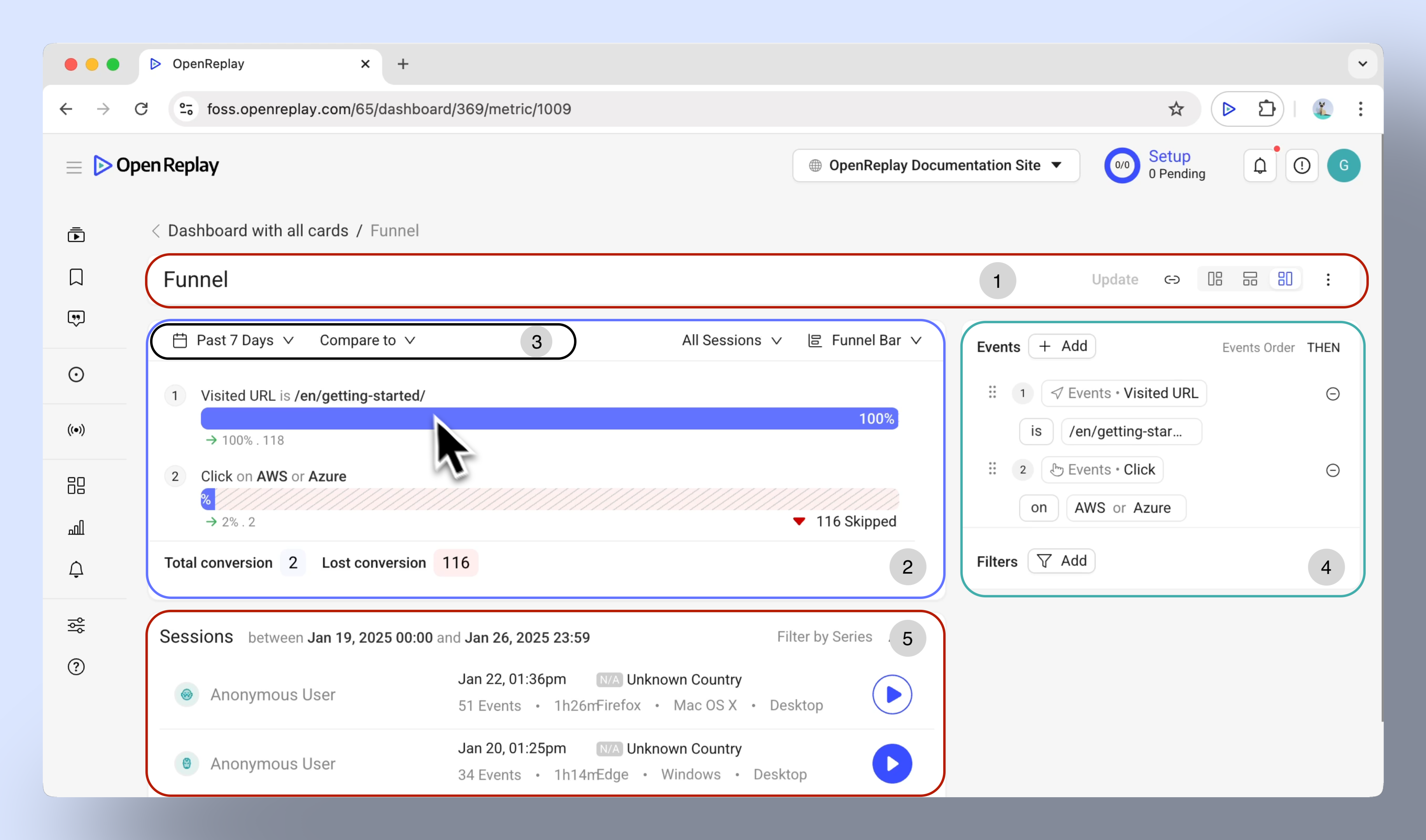Click the bookmark icon in sidebar
Viewport: 1426px width, 840px height.
coord(76,277)
